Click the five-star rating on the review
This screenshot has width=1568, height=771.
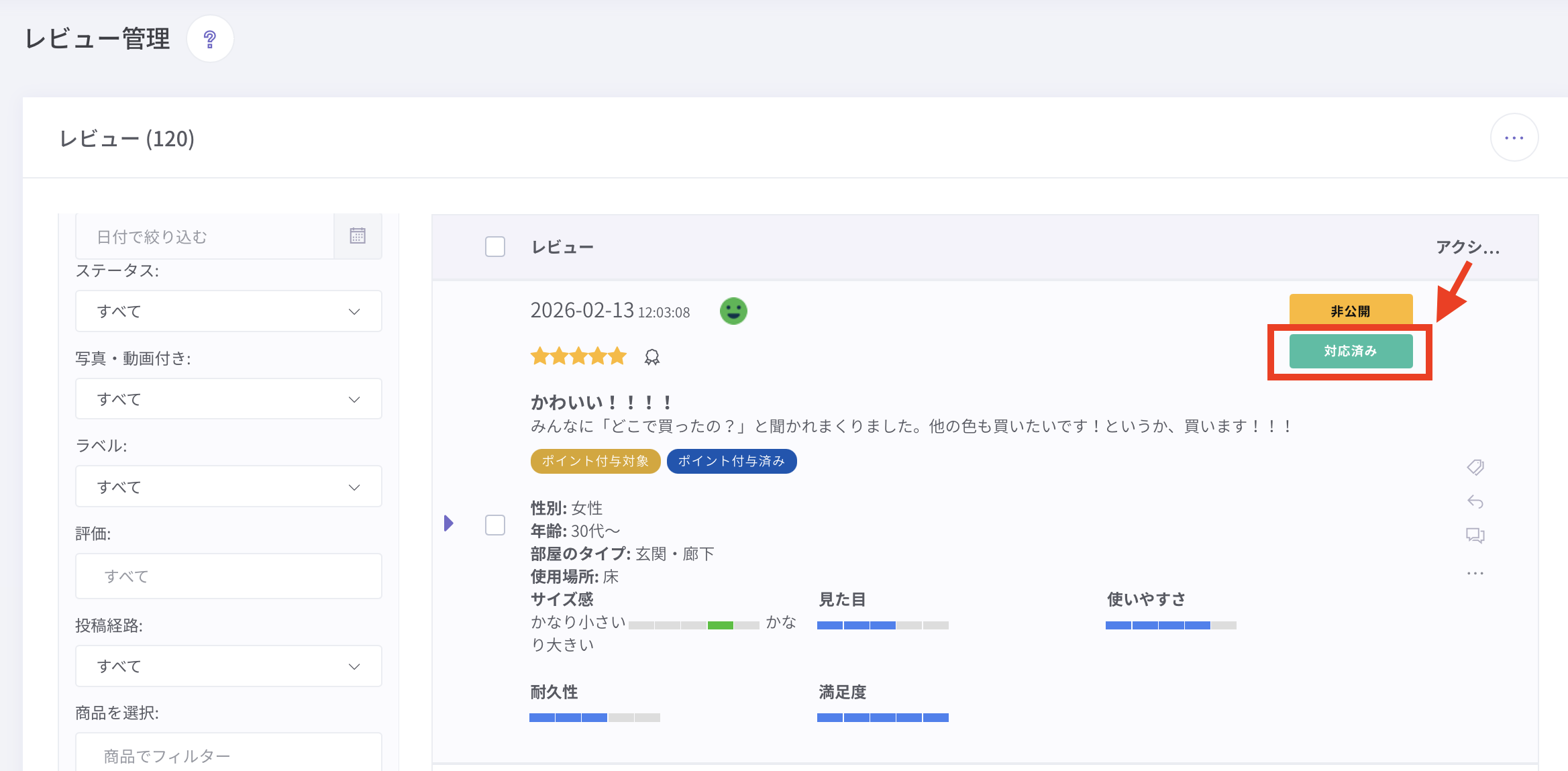[x=578, y=356]
